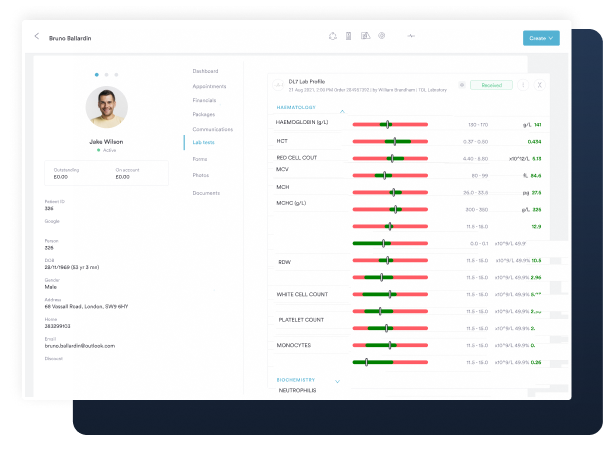The width and height of the screenshot is (603, 458).
Task: Go back using the arrow beside Bruno Ballardin
Action: [x=37, y=37]
